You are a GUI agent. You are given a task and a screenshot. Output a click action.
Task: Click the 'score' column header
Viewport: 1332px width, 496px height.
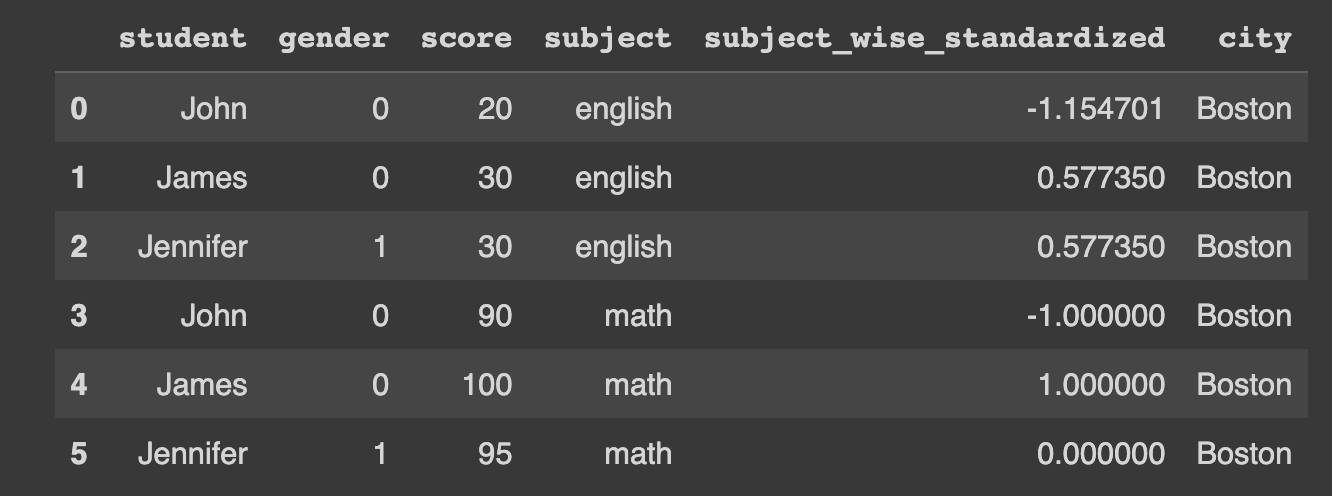(x=466, y=38)
